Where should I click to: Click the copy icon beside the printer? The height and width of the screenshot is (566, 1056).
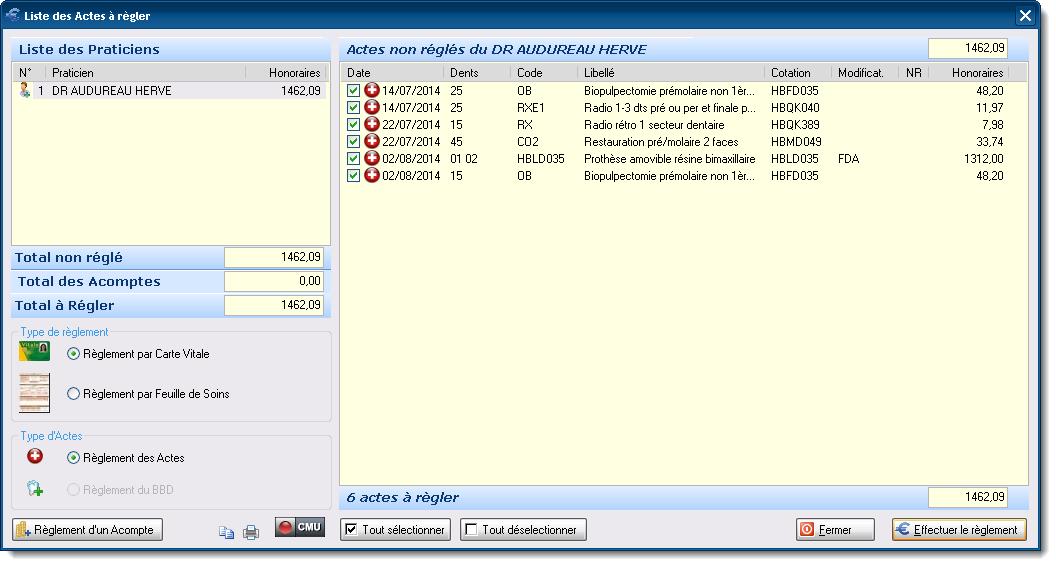tap(227, 532)
